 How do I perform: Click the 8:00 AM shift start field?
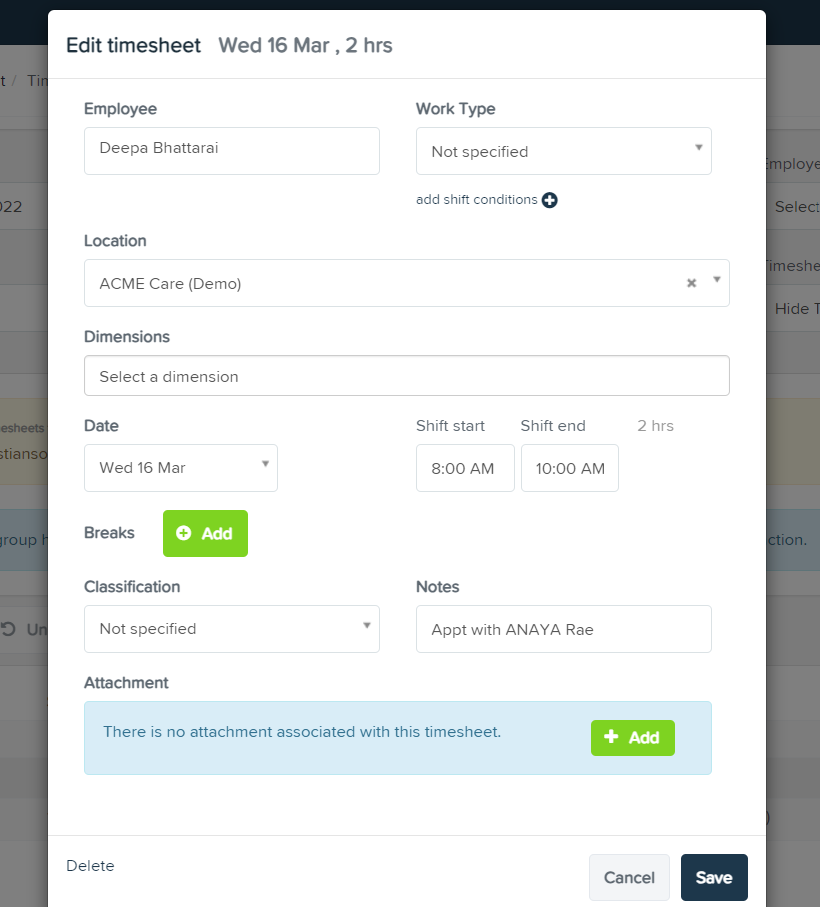464,467
